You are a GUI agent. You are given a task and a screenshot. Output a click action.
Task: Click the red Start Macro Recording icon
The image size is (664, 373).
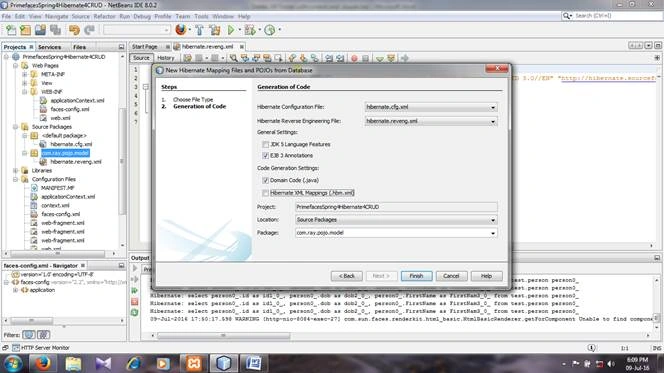tap(354, 58)
